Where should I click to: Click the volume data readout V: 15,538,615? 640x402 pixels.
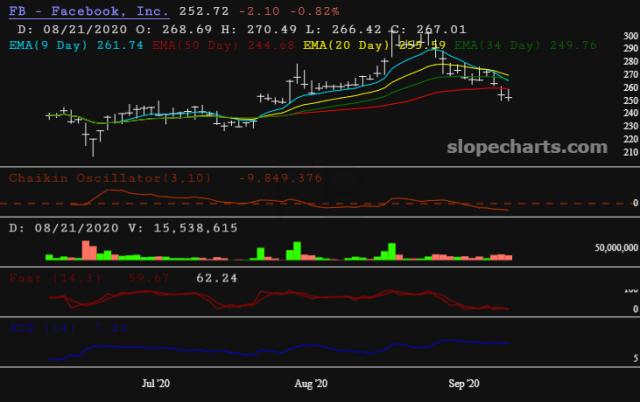[183, 228]
